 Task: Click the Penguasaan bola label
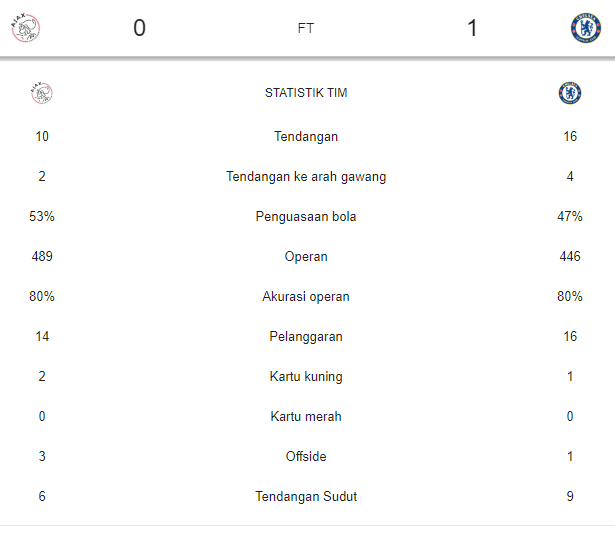pos(306,217)
